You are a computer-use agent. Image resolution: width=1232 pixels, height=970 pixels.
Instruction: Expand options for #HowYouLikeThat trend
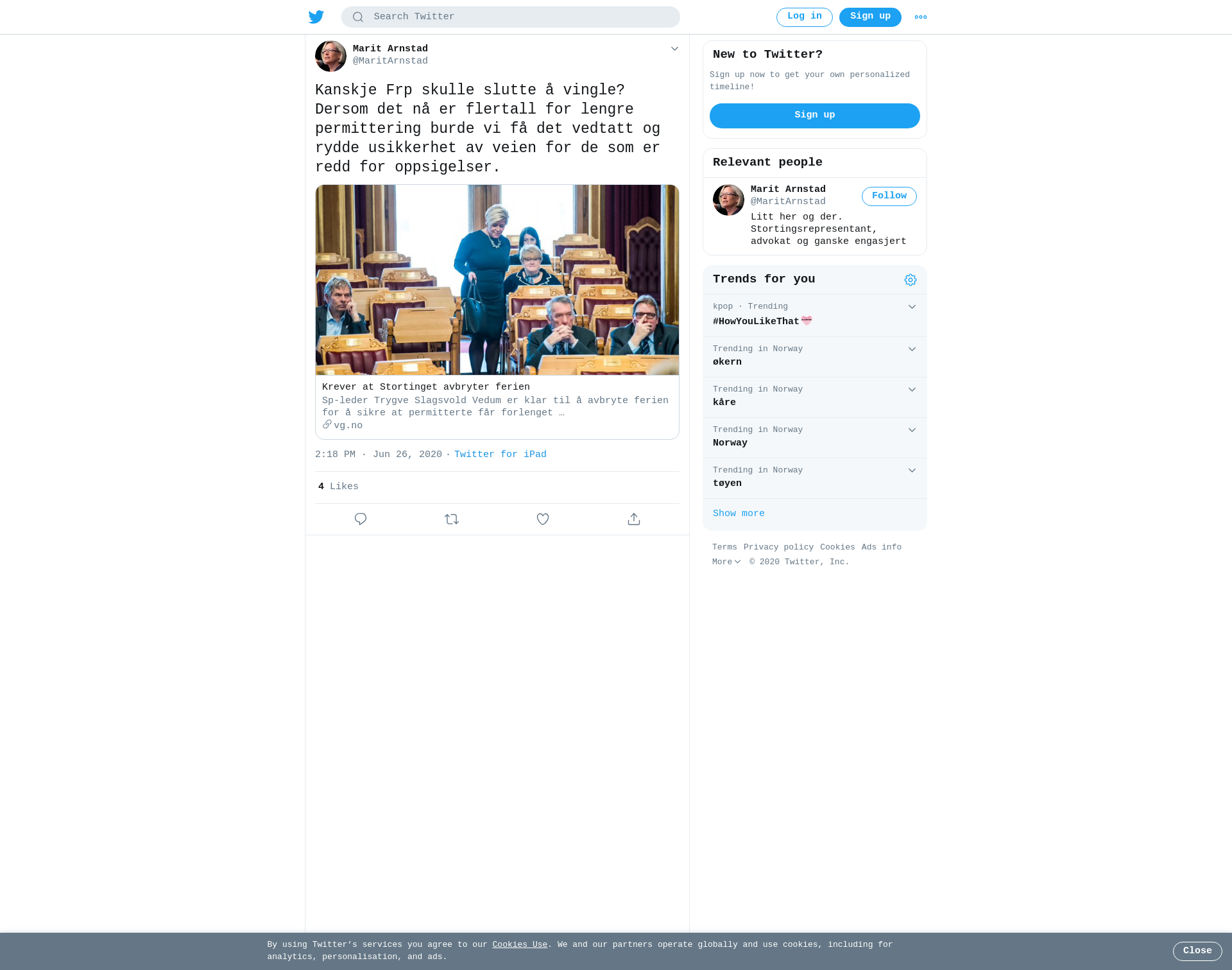point(912,307)
